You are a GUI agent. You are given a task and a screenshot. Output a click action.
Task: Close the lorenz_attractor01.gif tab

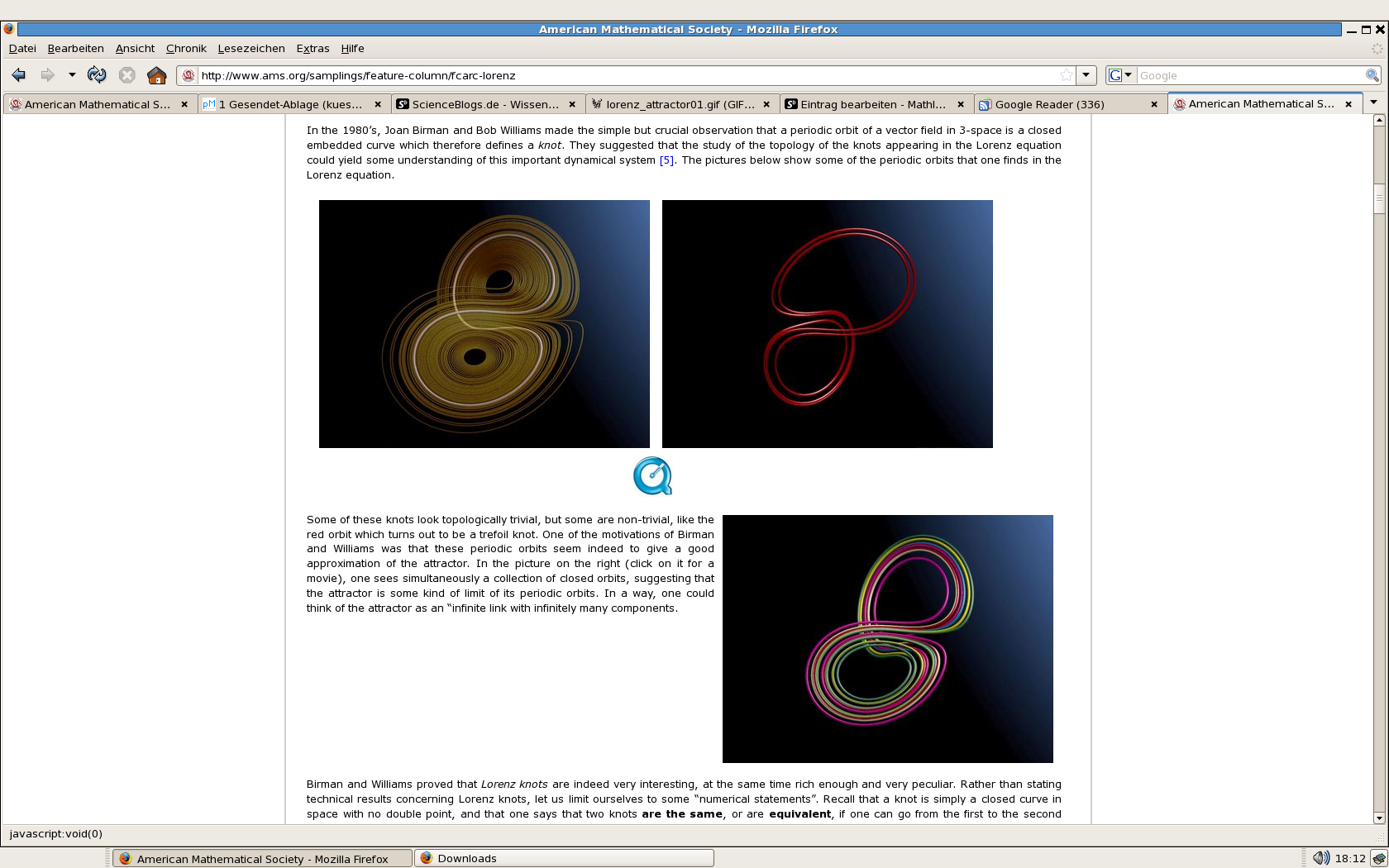pyautogui.click(x=766, y=104)
